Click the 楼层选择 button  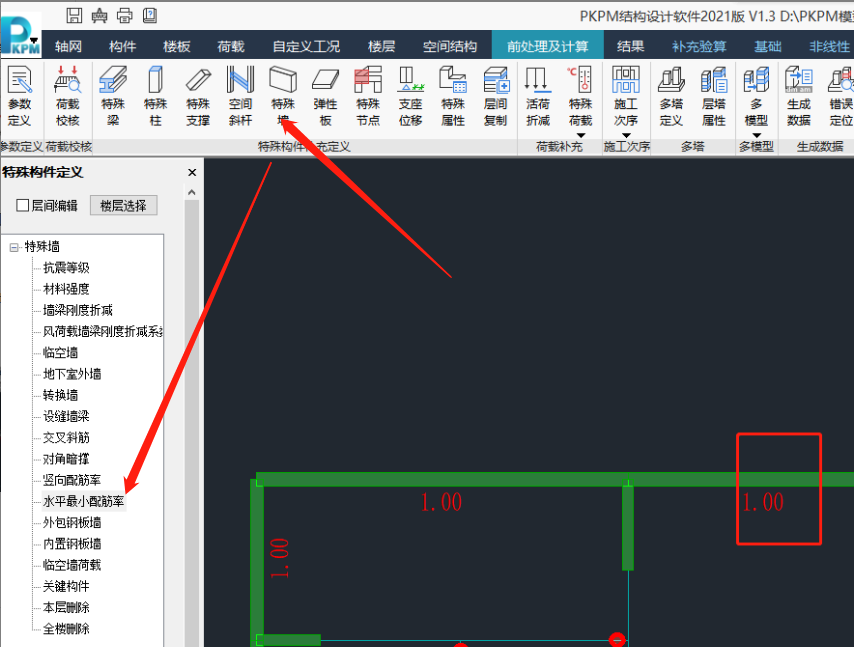click(x=124, y=205)
